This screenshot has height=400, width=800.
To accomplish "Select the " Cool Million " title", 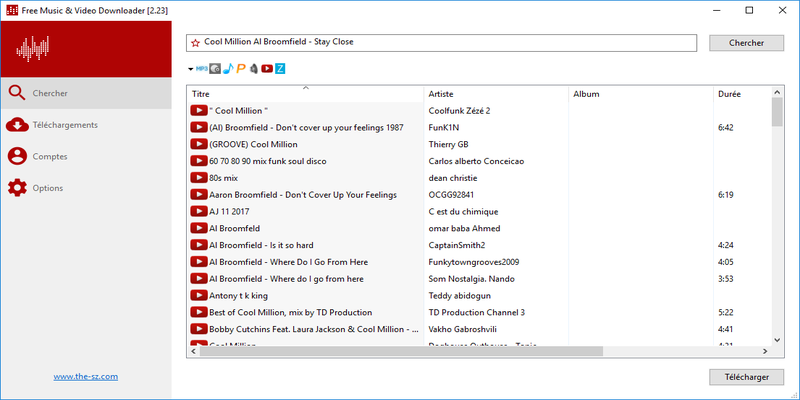I will 239,111.
